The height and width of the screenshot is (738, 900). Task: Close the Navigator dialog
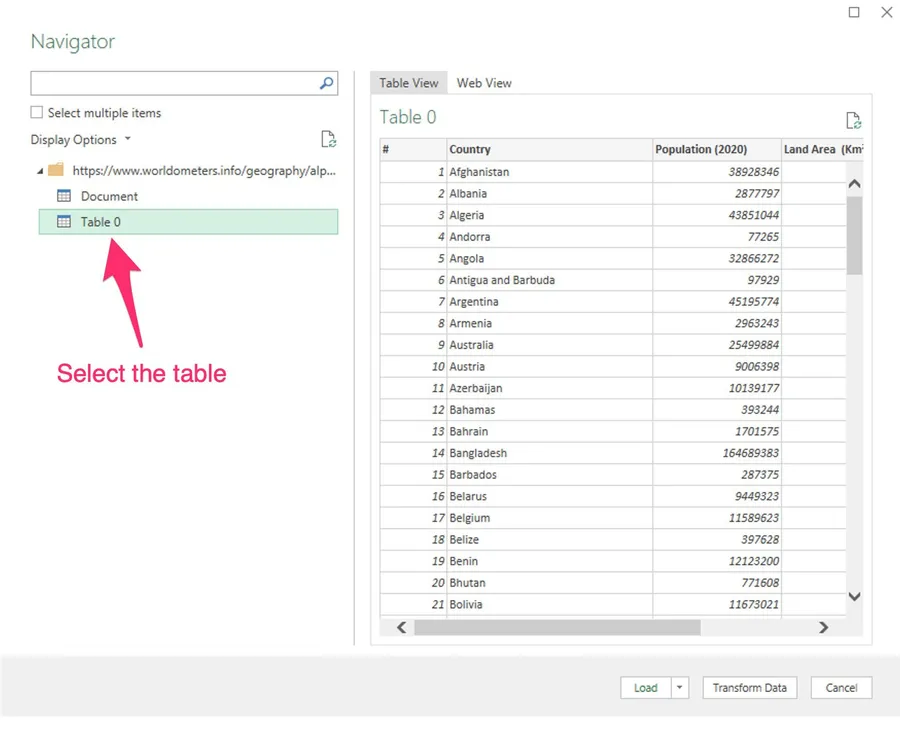pos(886,13)
